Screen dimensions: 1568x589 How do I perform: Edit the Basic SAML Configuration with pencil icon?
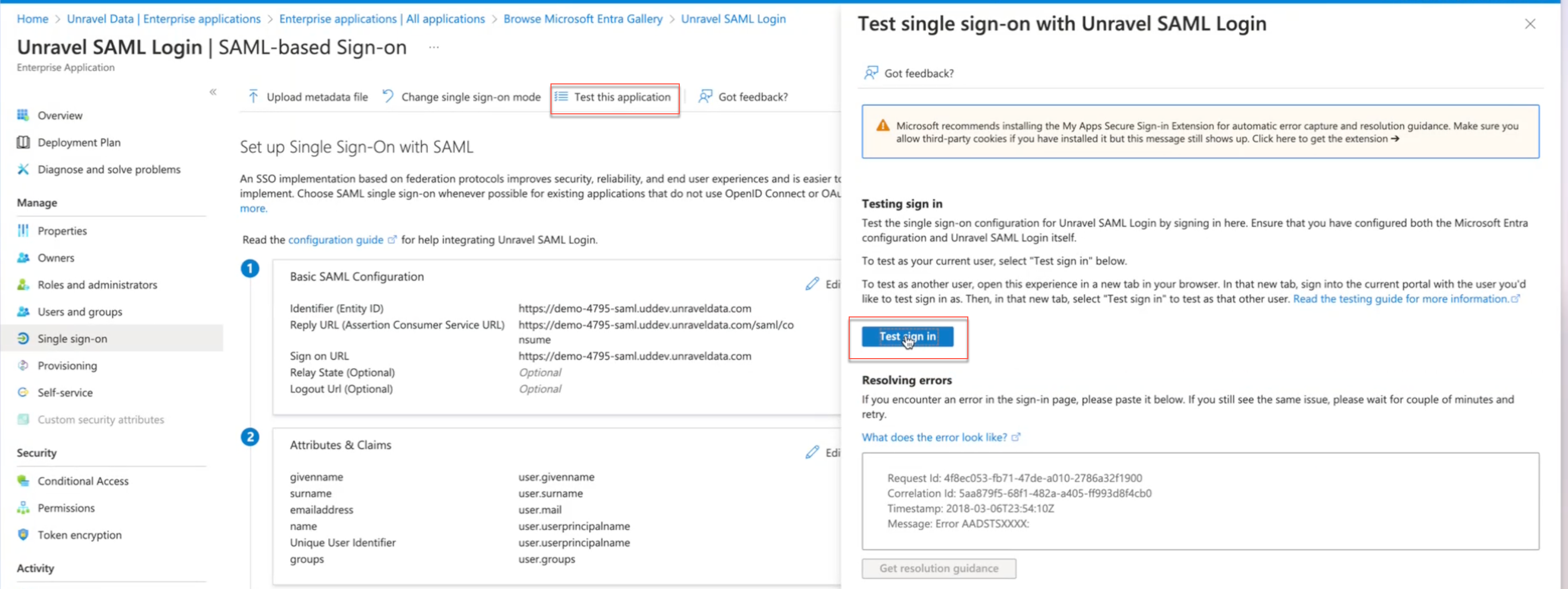(x=813, y=284)
